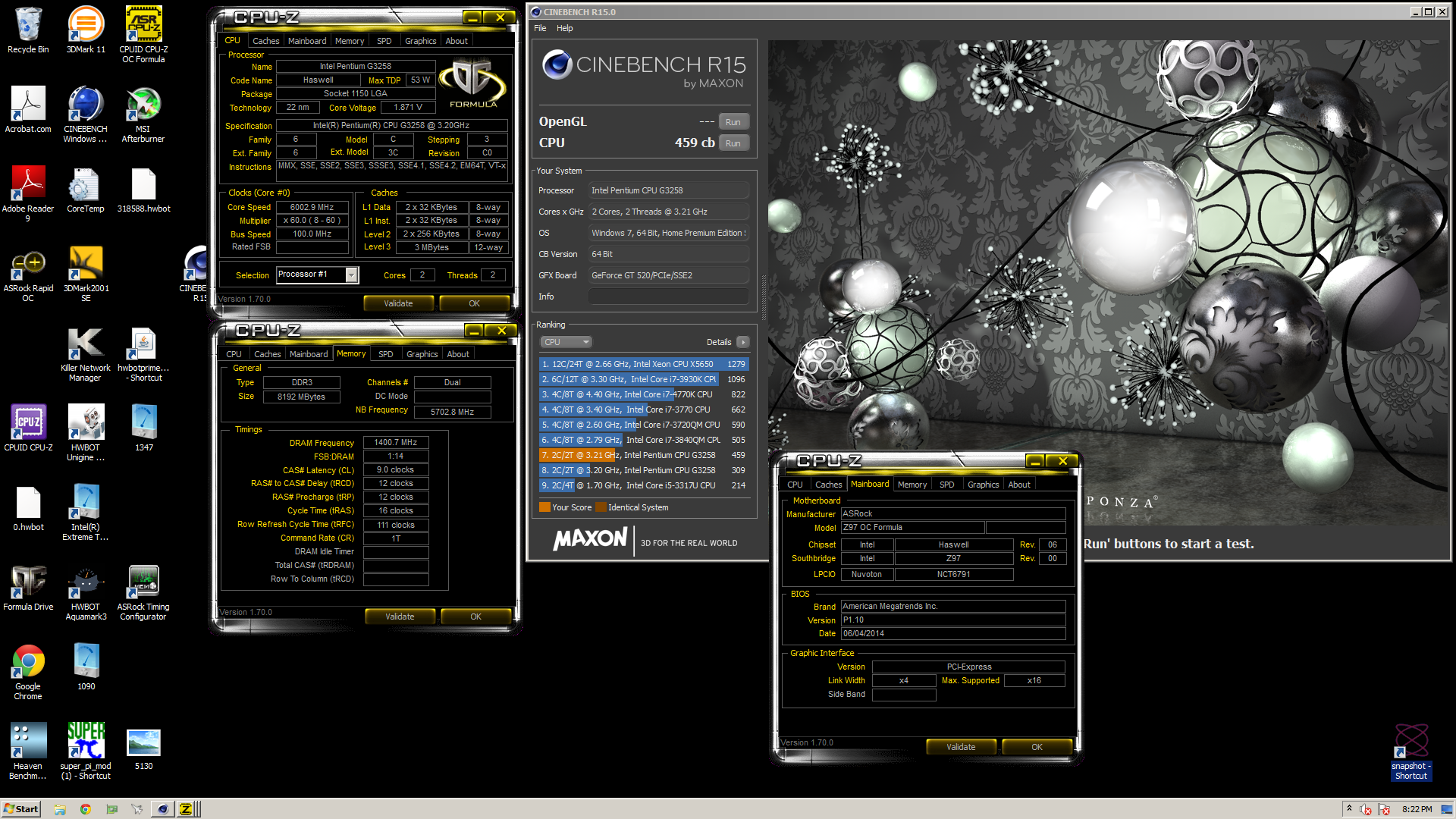Launch ASRock Timing Configurator icon
1456x819 pixels.
point(143,591)
